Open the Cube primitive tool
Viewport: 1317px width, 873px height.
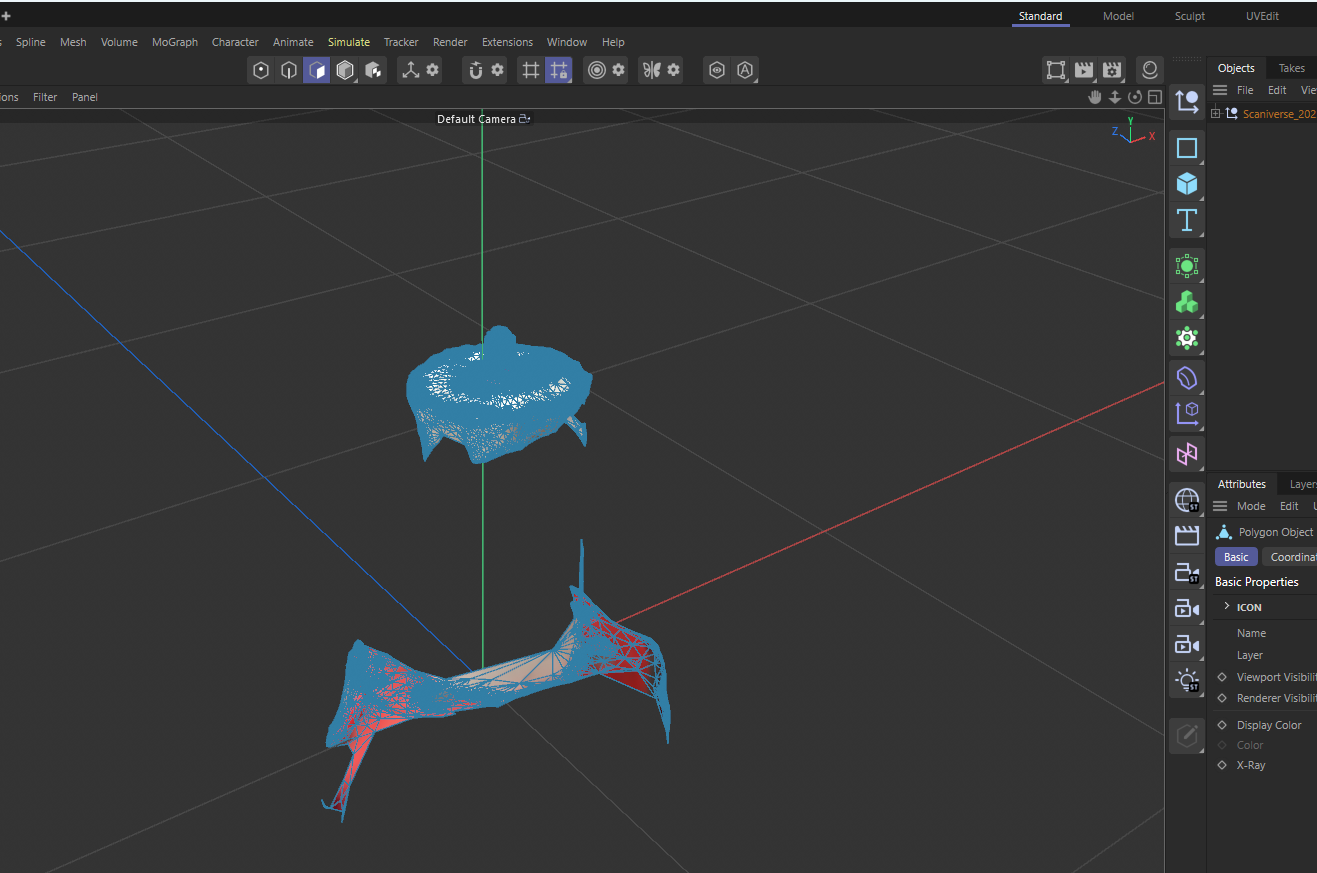click(x=1186, y=184)
